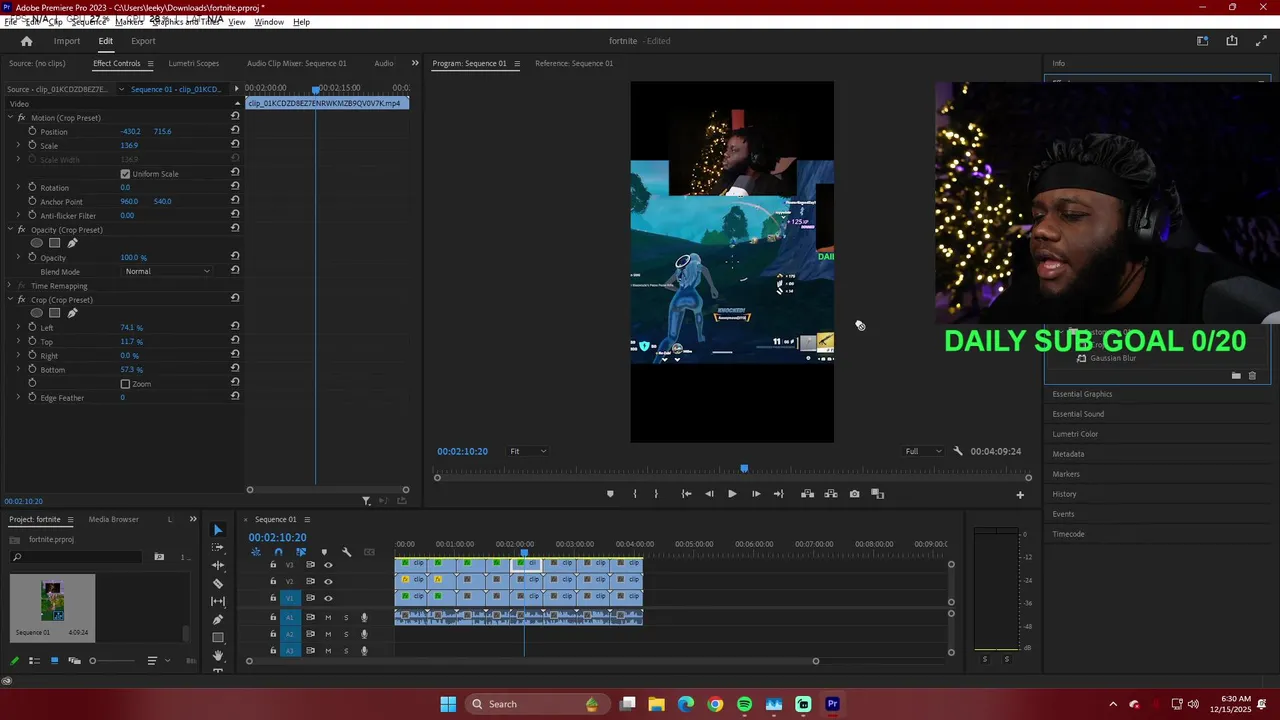Select free draw bezier pen under Crop
The height and width of the screenshot is (720, 1280).
click(x=72, y=313)
